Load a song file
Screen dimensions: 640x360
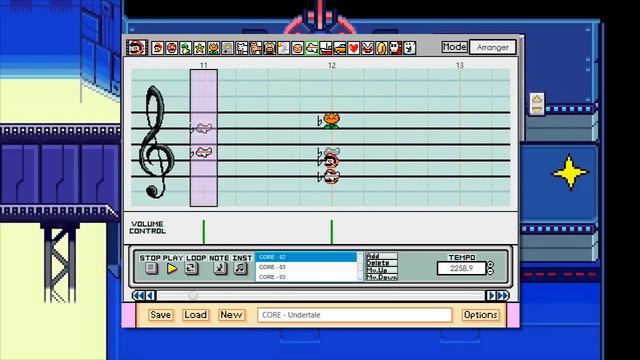pos(196,315)
